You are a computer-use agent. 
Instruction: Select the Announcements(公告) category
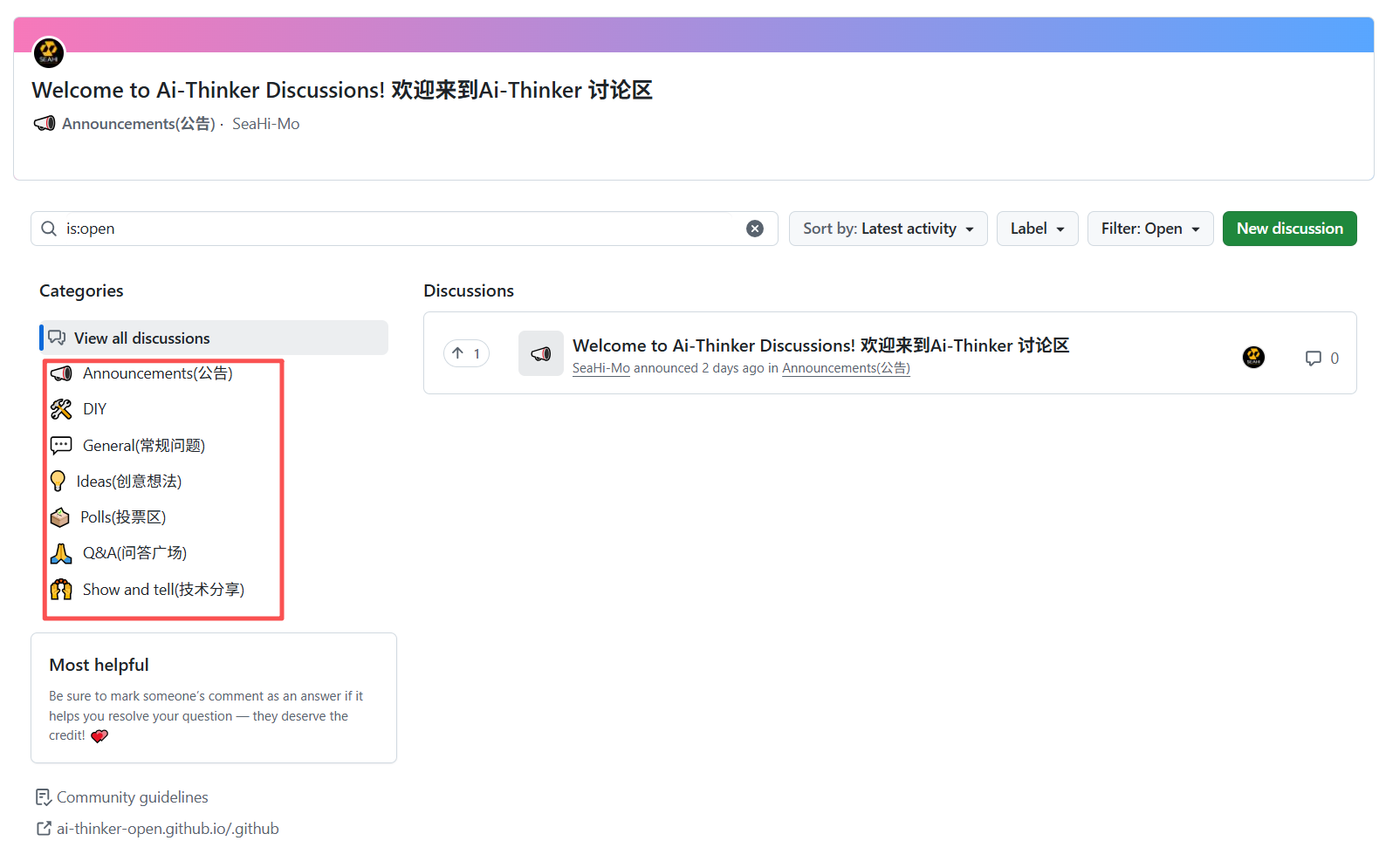(x=158, y=373)
